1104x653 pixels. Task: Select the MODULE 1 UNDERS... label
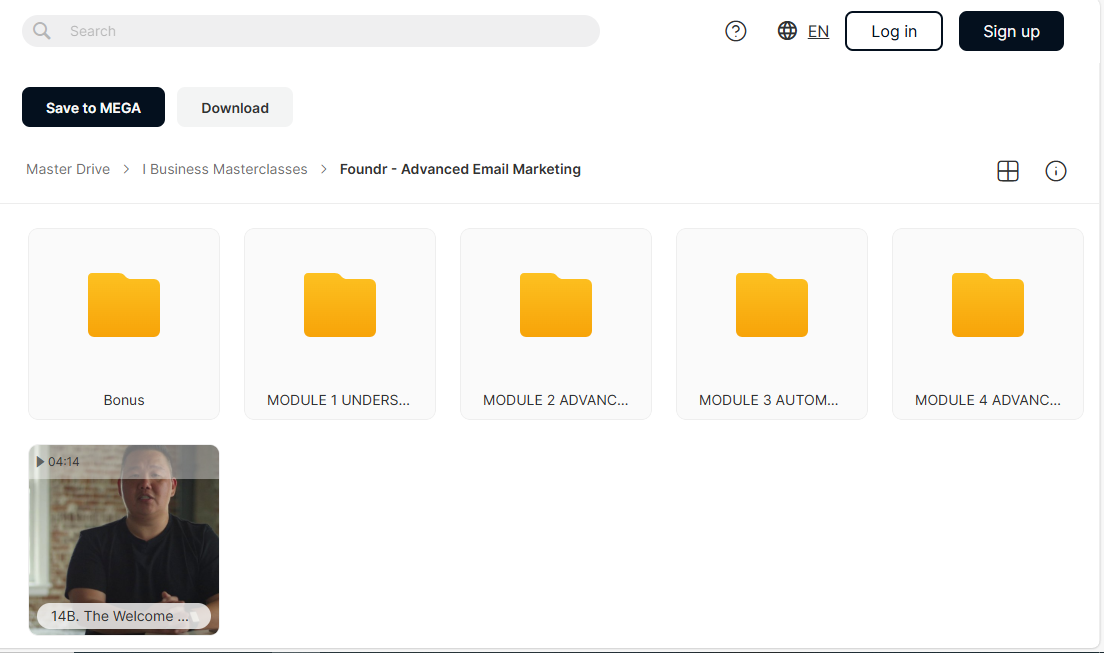click(x=338, y=400)
